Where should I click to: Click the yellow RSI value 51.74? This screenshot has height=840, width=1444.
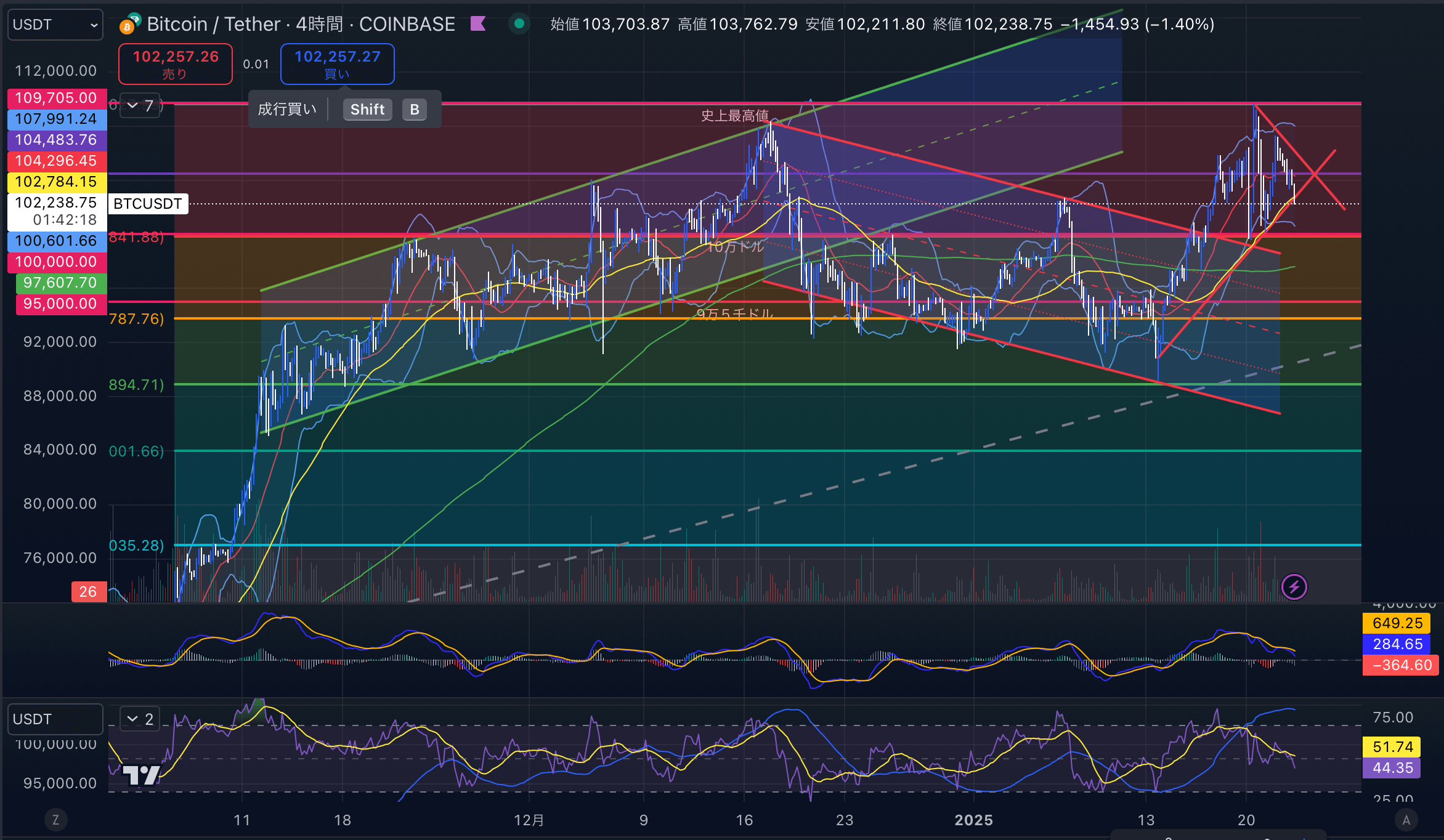1392,747
